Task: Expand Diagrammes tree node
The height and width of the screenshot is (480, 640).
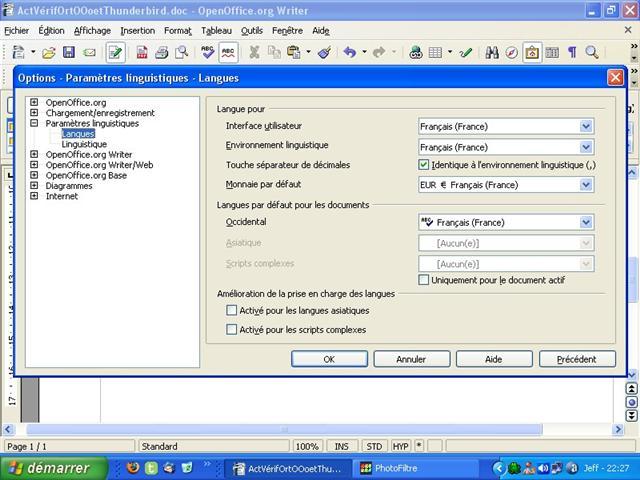Action: [x=34, y=185]
